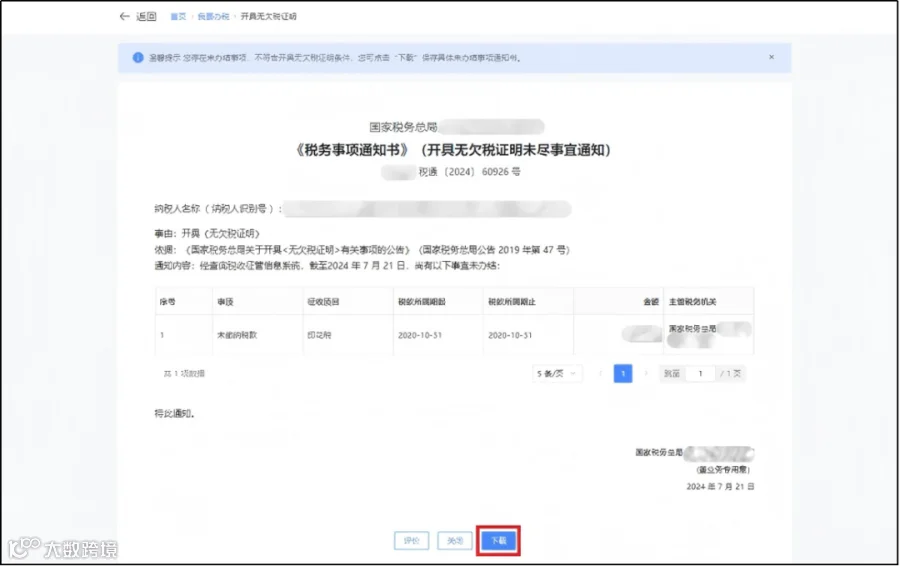Image resolution: width=900 pixels, height=566 pixels.
Task: Select the 开具无欠税证明 breadcrumb item
Action: 268,17
